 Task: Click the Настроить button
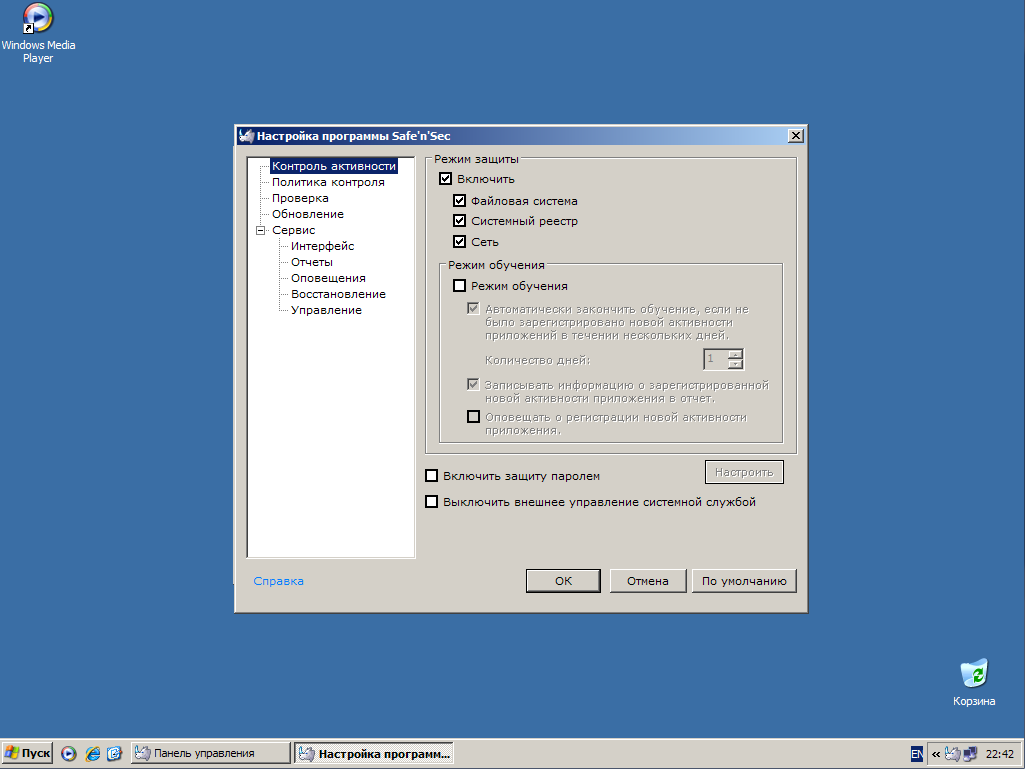[x=744, y=472]
